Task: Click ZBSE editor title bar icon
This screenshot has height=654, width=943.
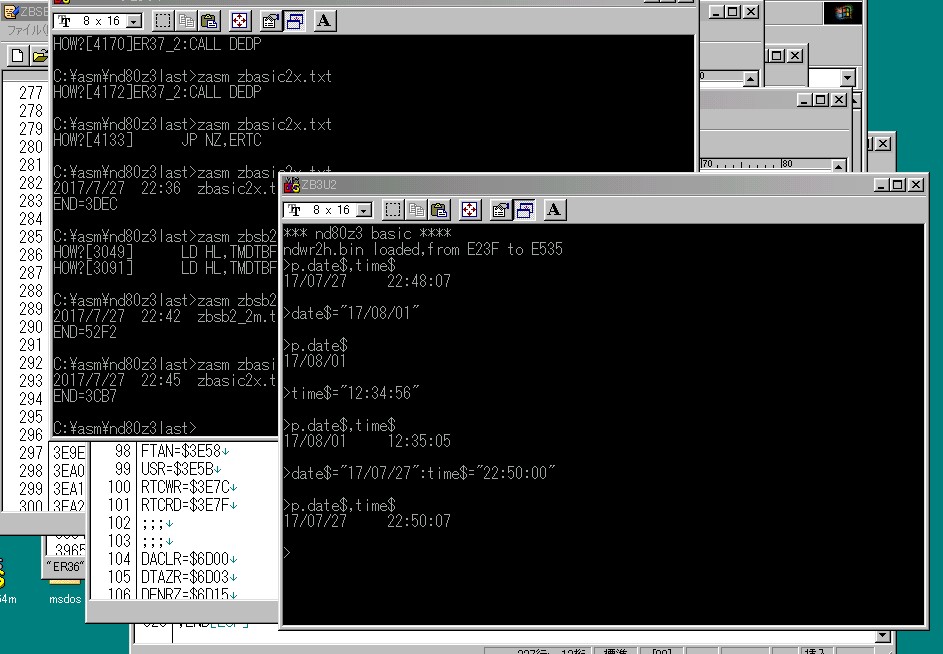Action: click(10, 11)
